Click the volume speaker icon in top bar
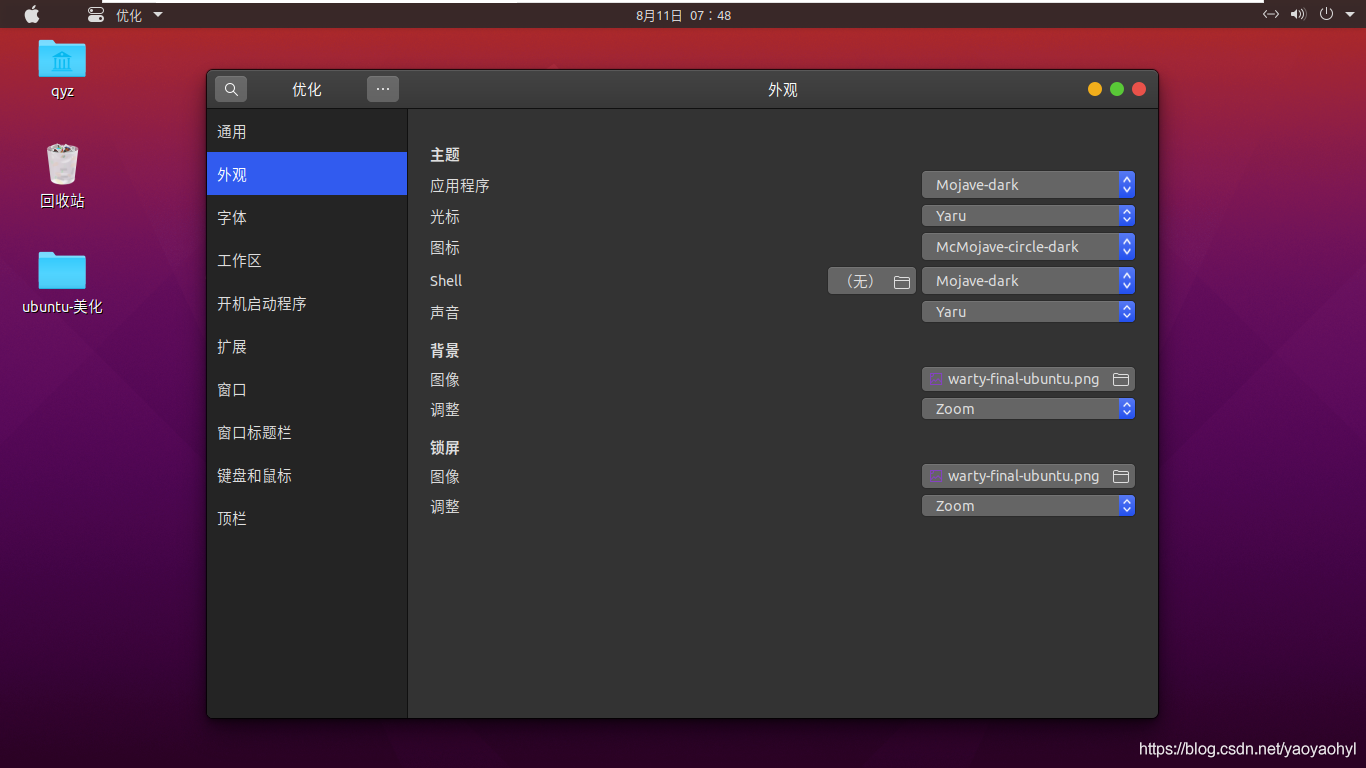1366x768 pixels. point(1298,14)
